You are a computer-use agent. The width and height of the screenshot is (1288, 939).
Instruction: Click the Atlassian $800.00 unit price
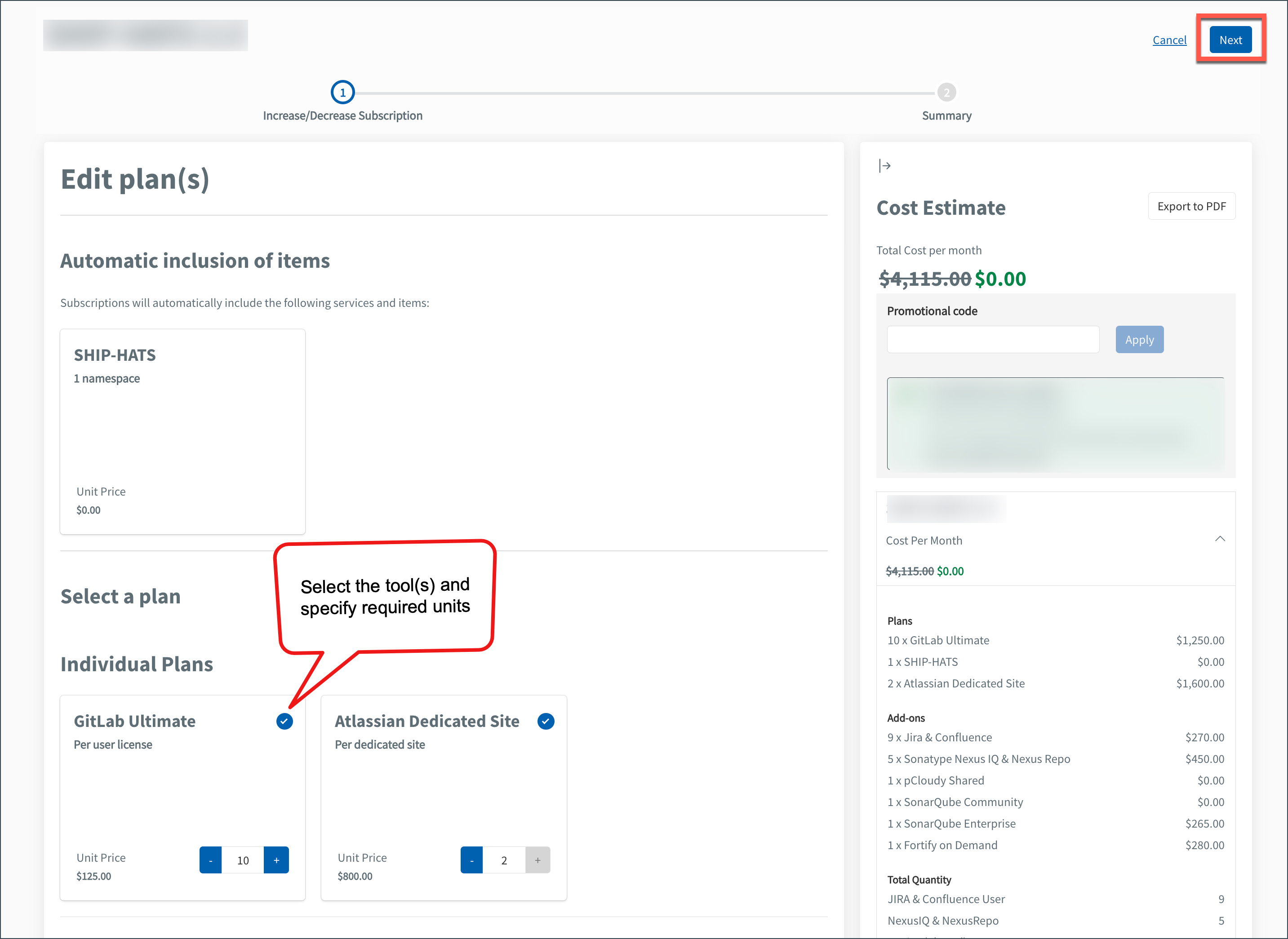(355, 876)
